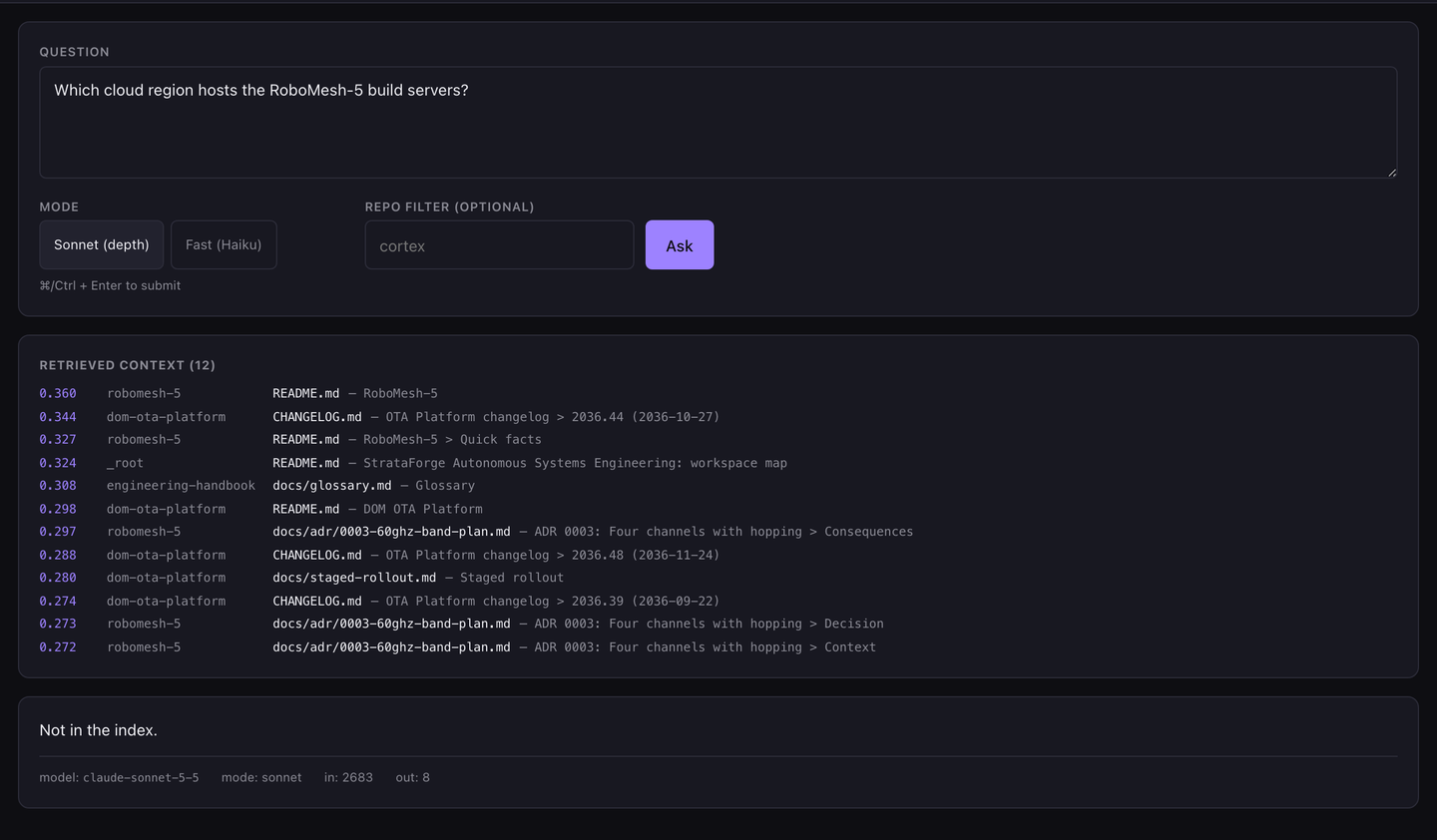Click the mode: sonnet label
Screen dimensions: 1437x840
pos(261,777)
